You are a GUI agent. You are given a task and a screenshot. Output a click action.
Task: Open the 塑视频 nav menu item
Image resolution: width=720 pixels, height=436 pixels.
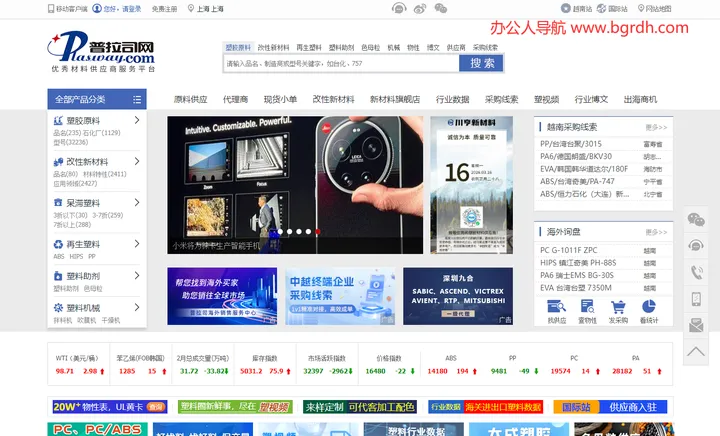pyautogui.click(x=546, y=100)
